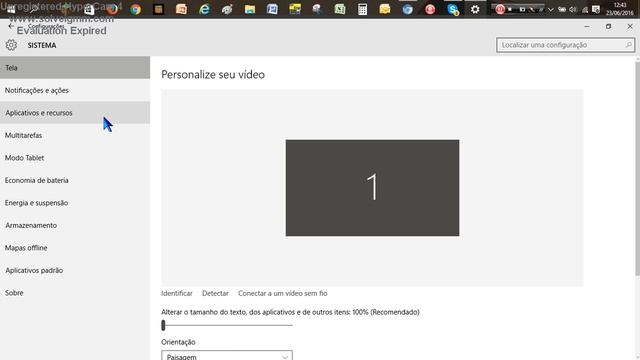Open Modo Tablet settings
This screenshot has height=360, width=640.
[x=75, y=158]
